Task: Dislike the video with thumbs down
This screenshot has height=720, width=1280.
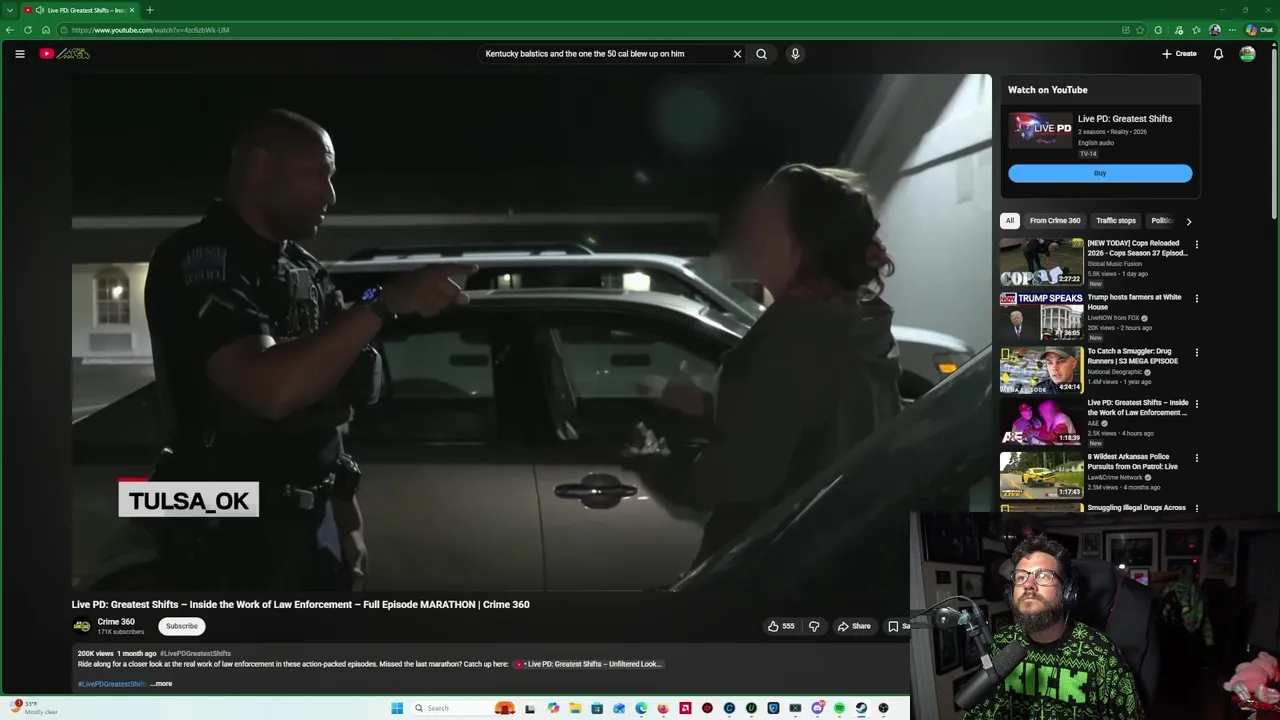Action: point(814,626)
